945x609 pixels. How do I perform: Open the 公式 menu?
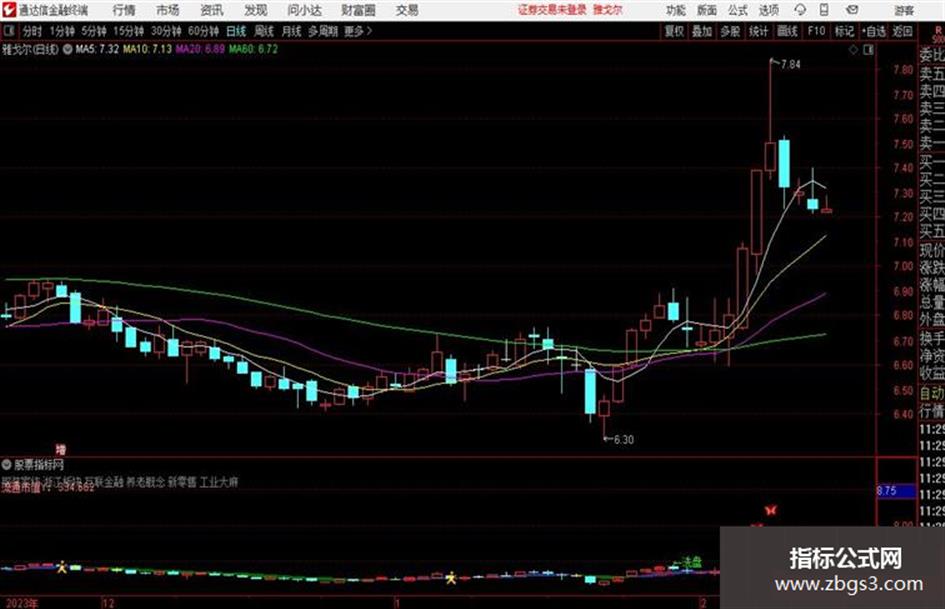click(737, 10)
